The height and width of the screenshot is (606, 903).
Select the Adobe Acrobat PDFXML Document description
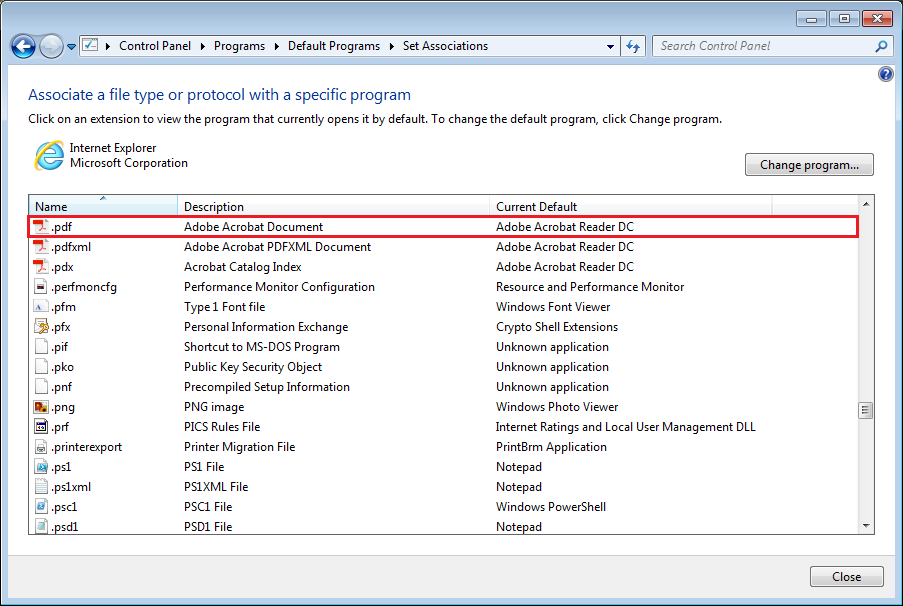click(x=278, y=247)
